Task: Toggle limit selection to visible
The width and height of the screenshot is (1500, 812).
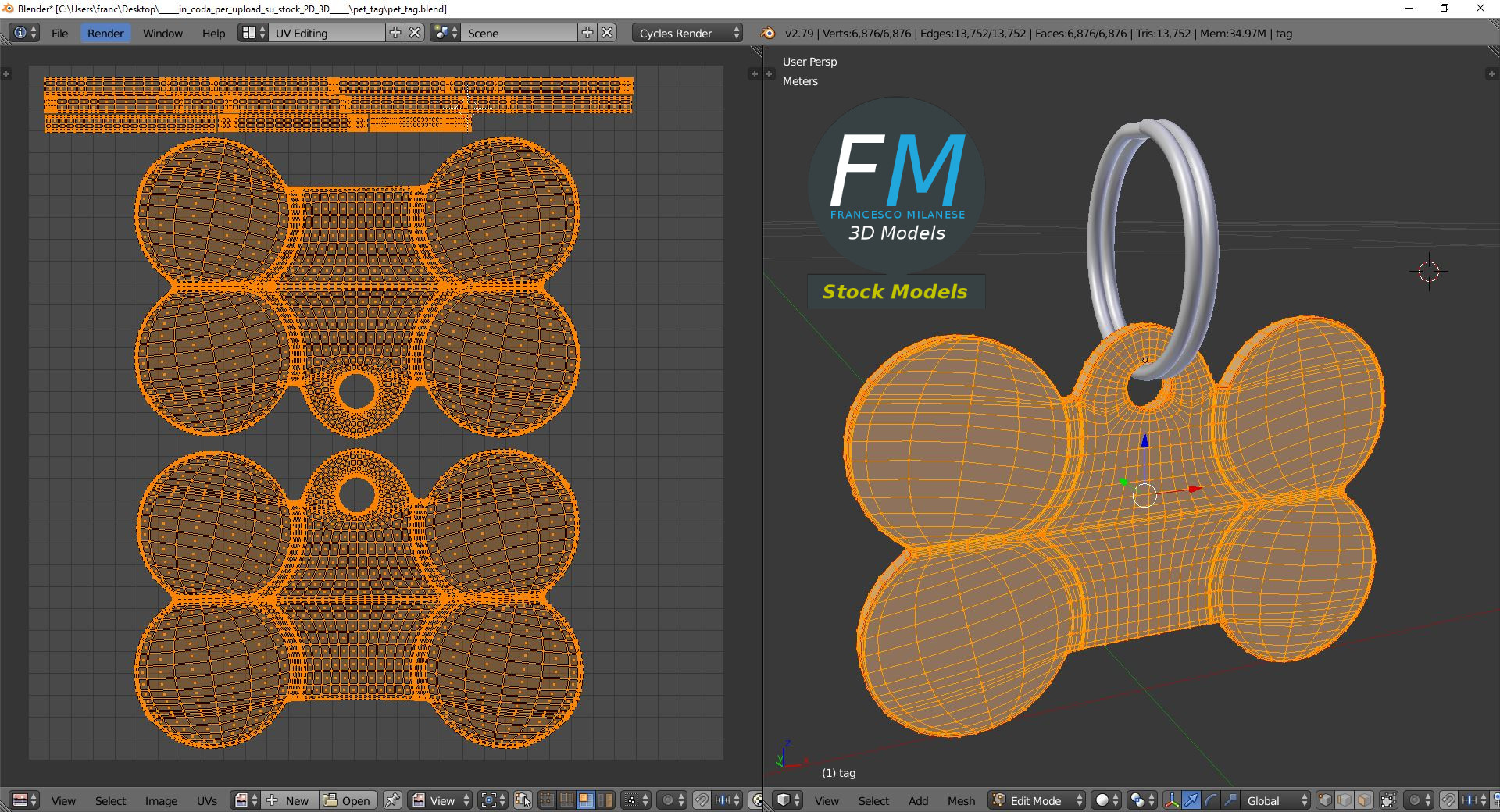Action: coord(1388,800)
